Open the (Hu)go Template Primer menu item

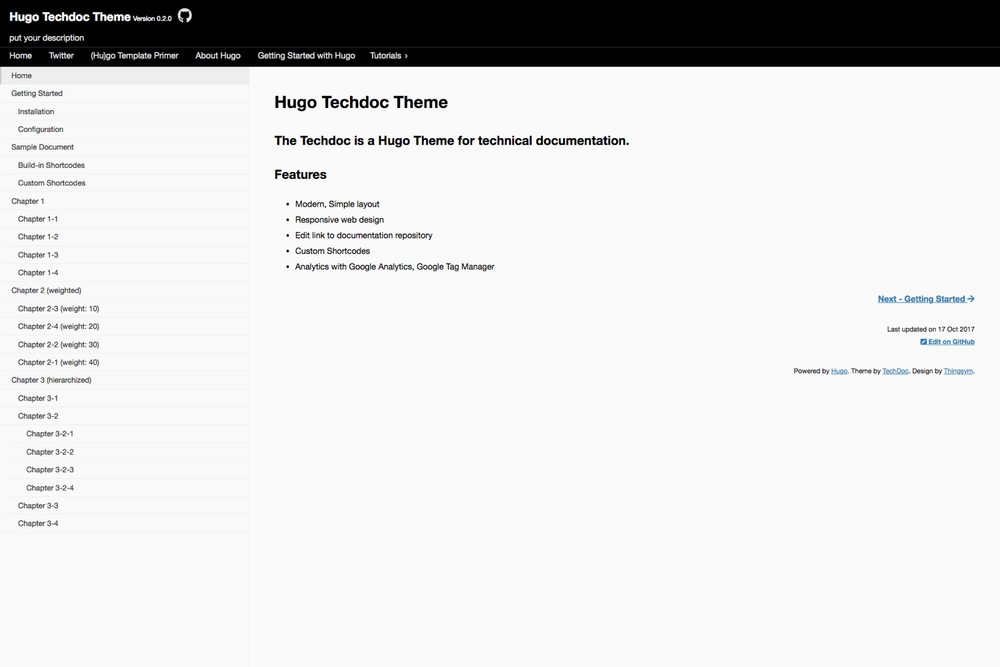click(x=134, y=55)
